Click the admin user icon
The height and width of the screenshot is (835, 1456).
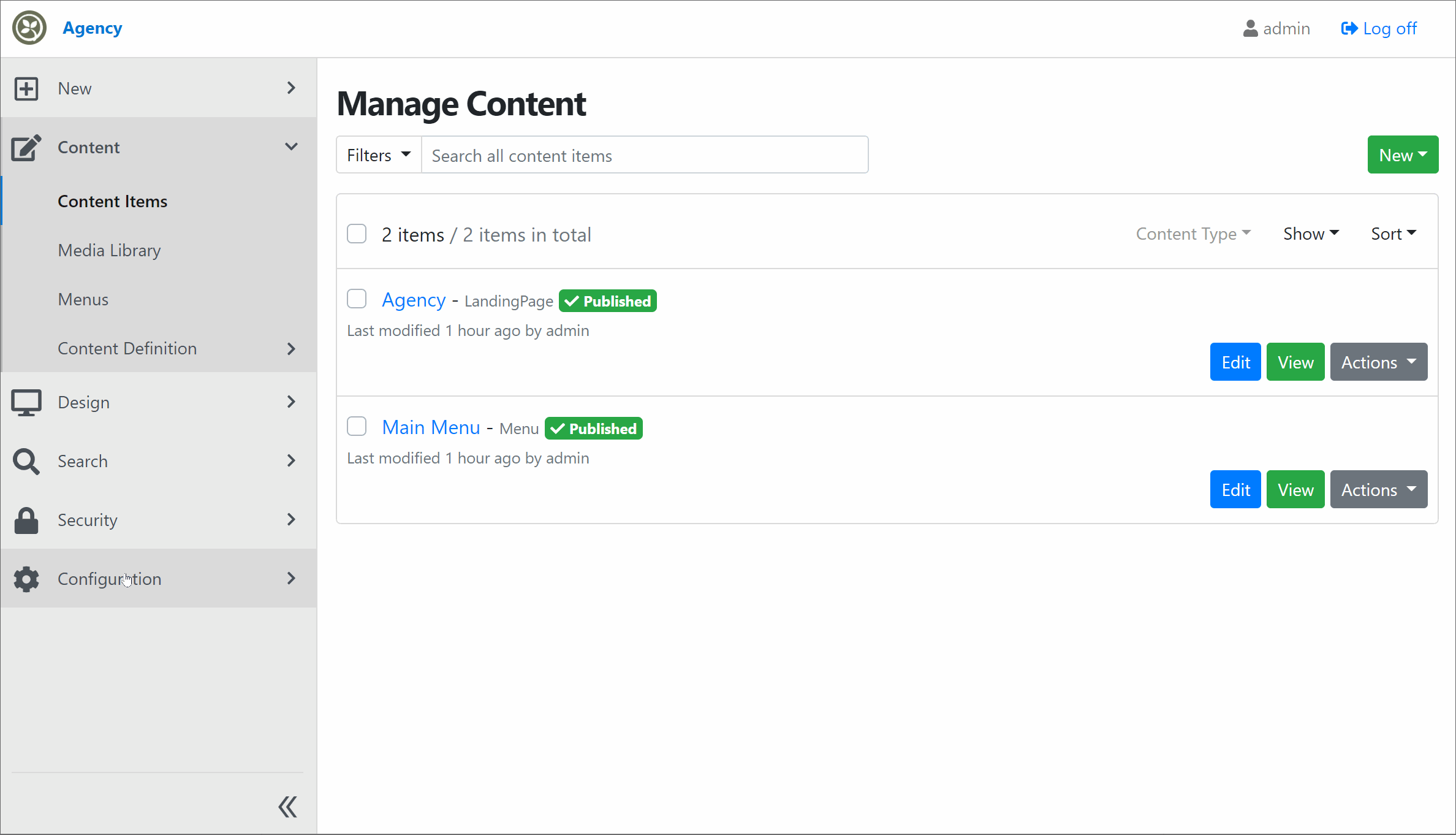pos(1250,28)
